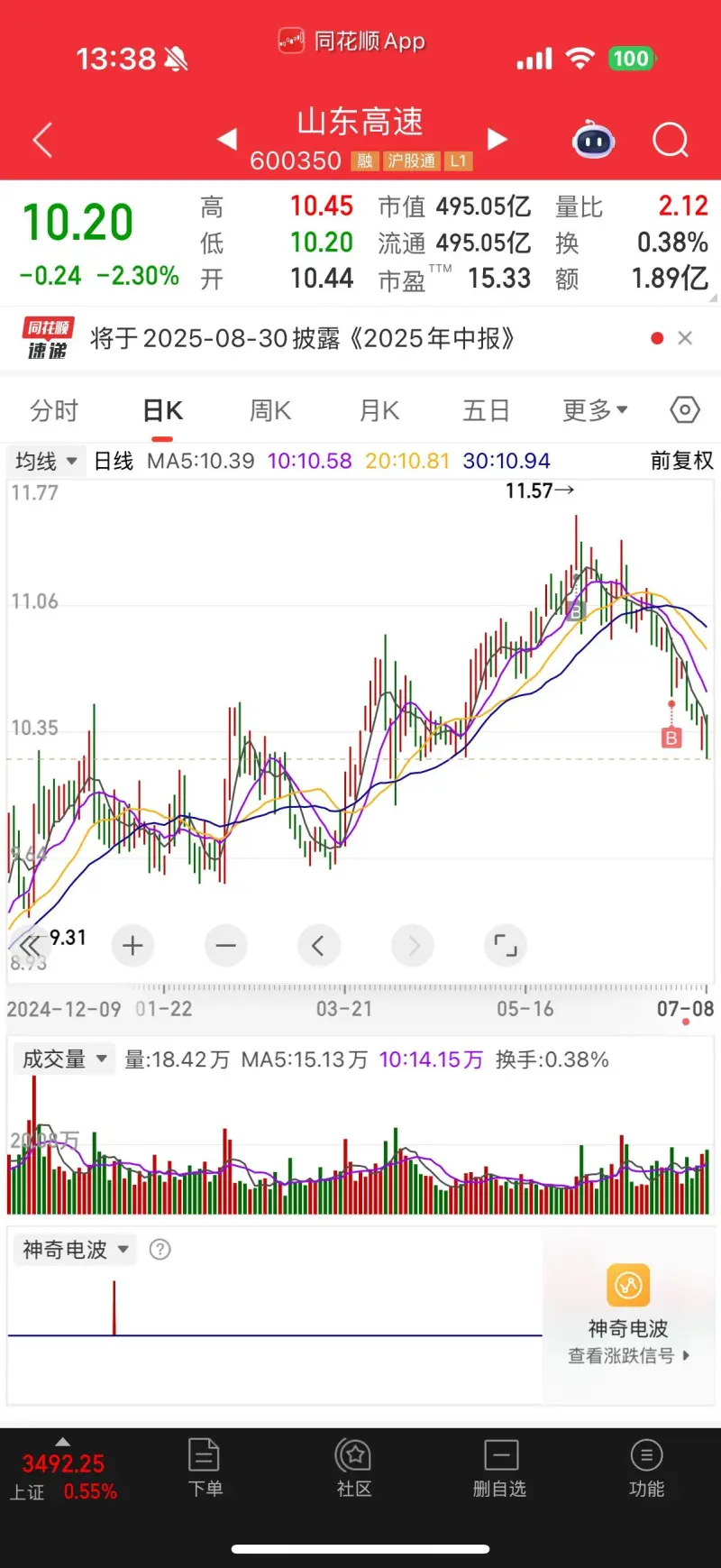Go to the previous stock with the left triangle
Viewport: 721px width, 1568px height.
pos(227,139)
